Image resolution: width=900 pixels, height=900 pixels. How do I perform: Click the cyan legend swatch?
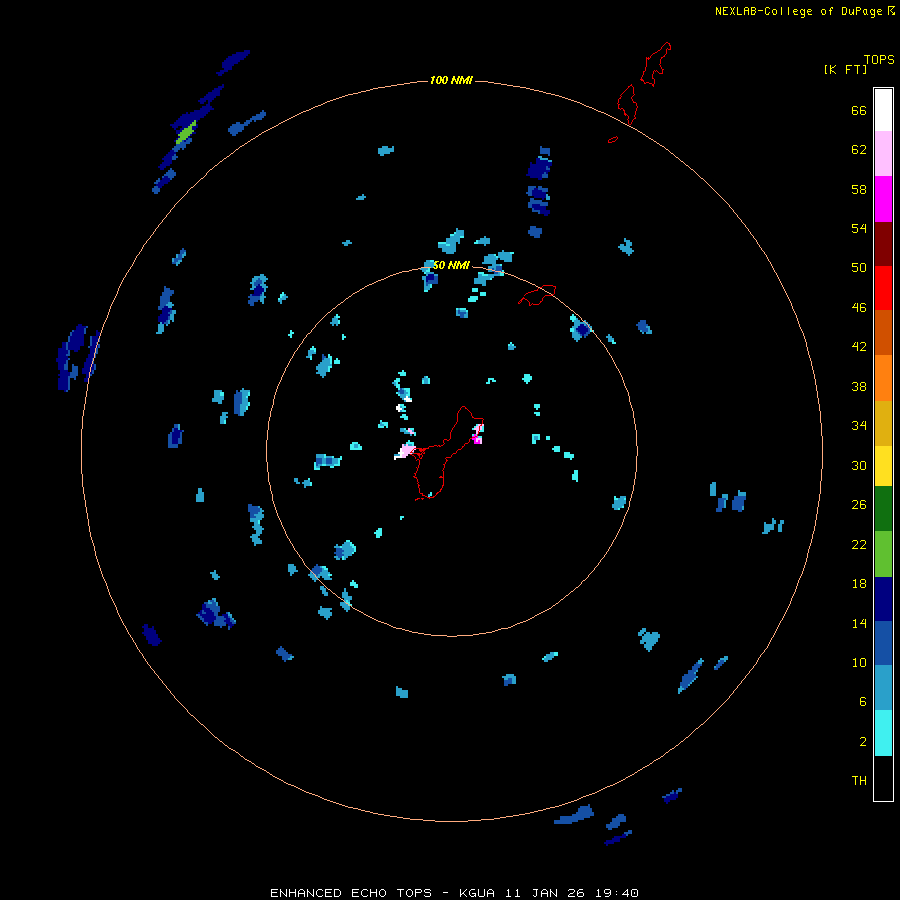883,732
